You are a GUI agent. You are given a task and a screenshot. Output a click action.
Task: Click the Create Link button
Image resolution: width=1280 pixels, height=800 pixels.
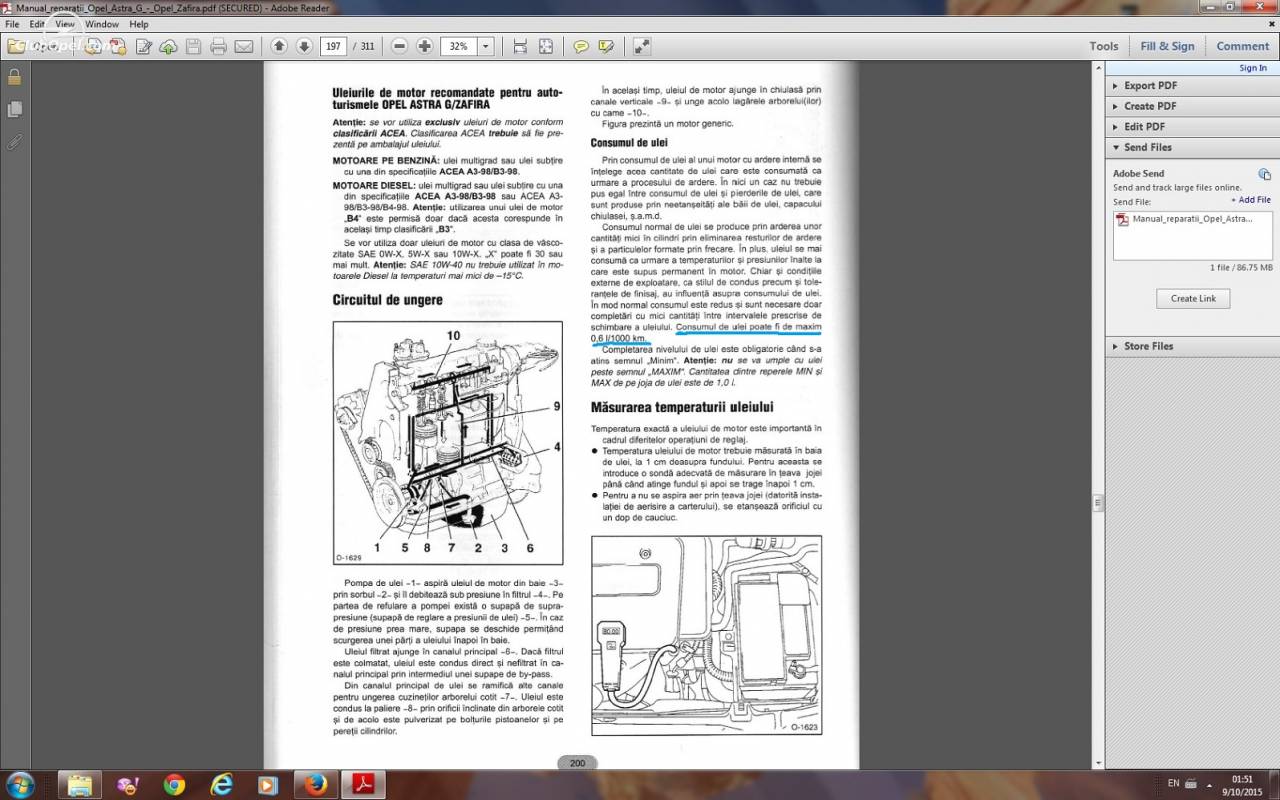point(1193,299)
